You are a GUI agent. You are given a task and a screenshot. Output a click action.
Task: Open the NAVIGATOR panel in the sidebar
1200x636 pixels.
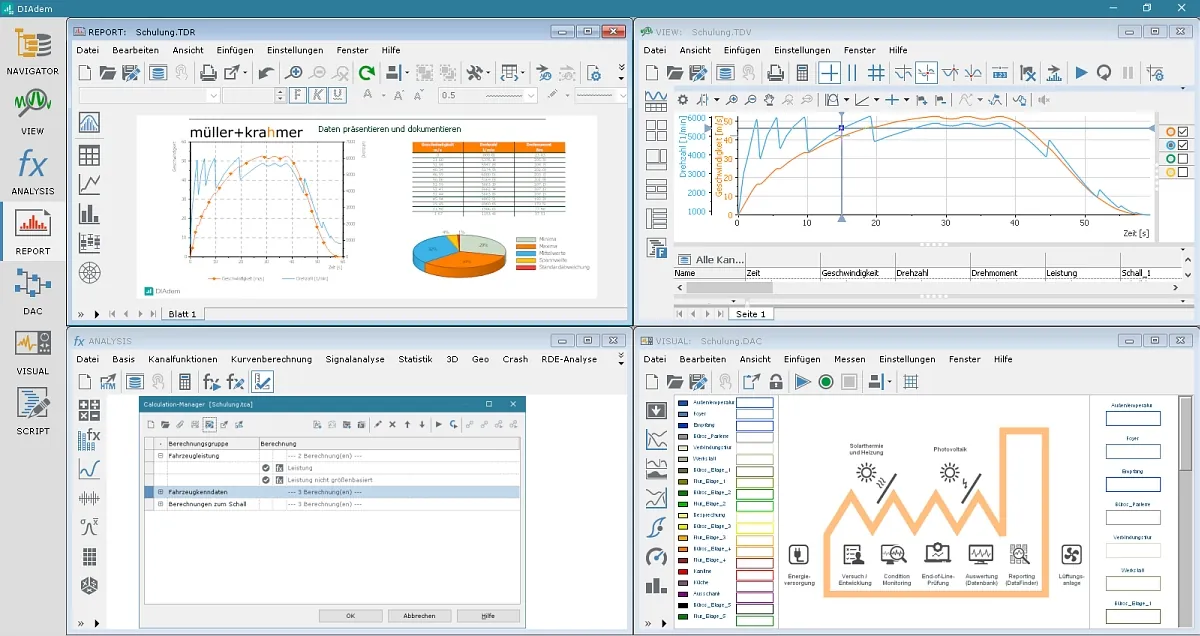click(32, 53)
